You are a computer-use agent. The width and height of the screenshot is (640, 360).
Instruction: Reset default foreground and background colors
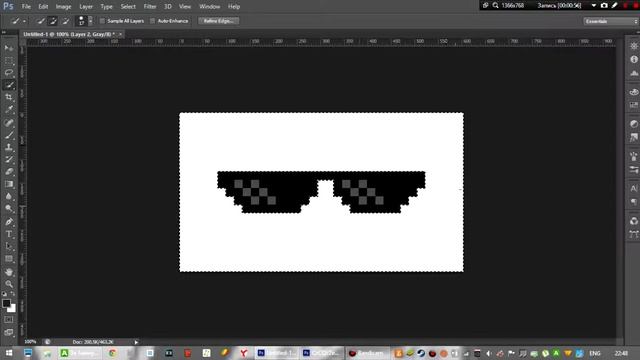(x=4, y=294)
